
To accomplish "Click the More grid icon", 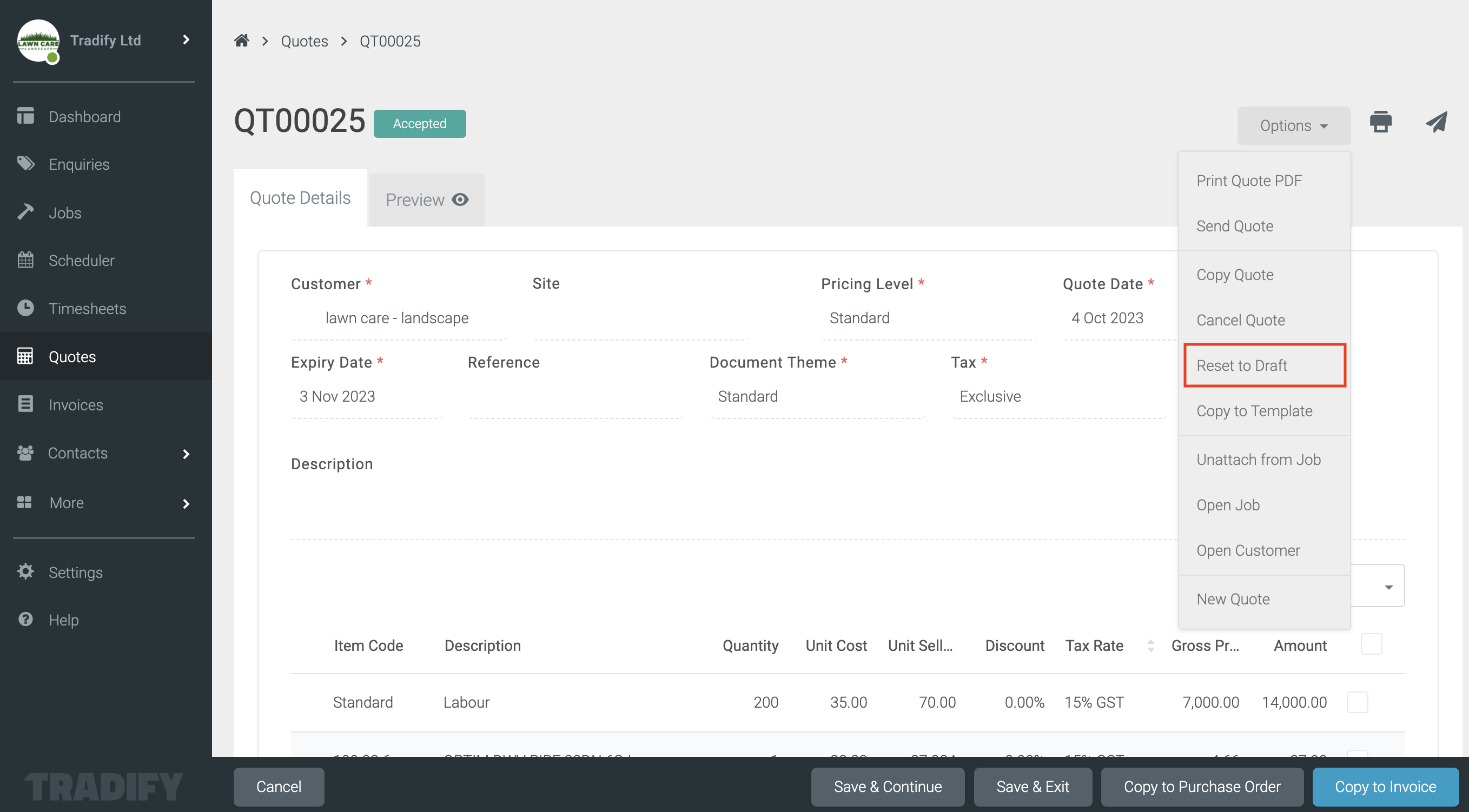I will point(24,502).
